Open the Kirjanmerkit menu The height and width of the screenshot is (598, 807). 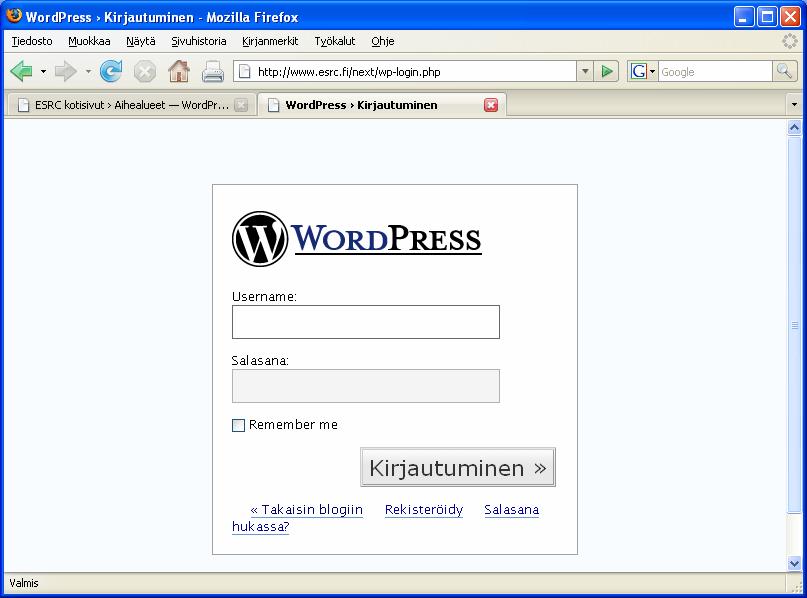coord(270,41)
